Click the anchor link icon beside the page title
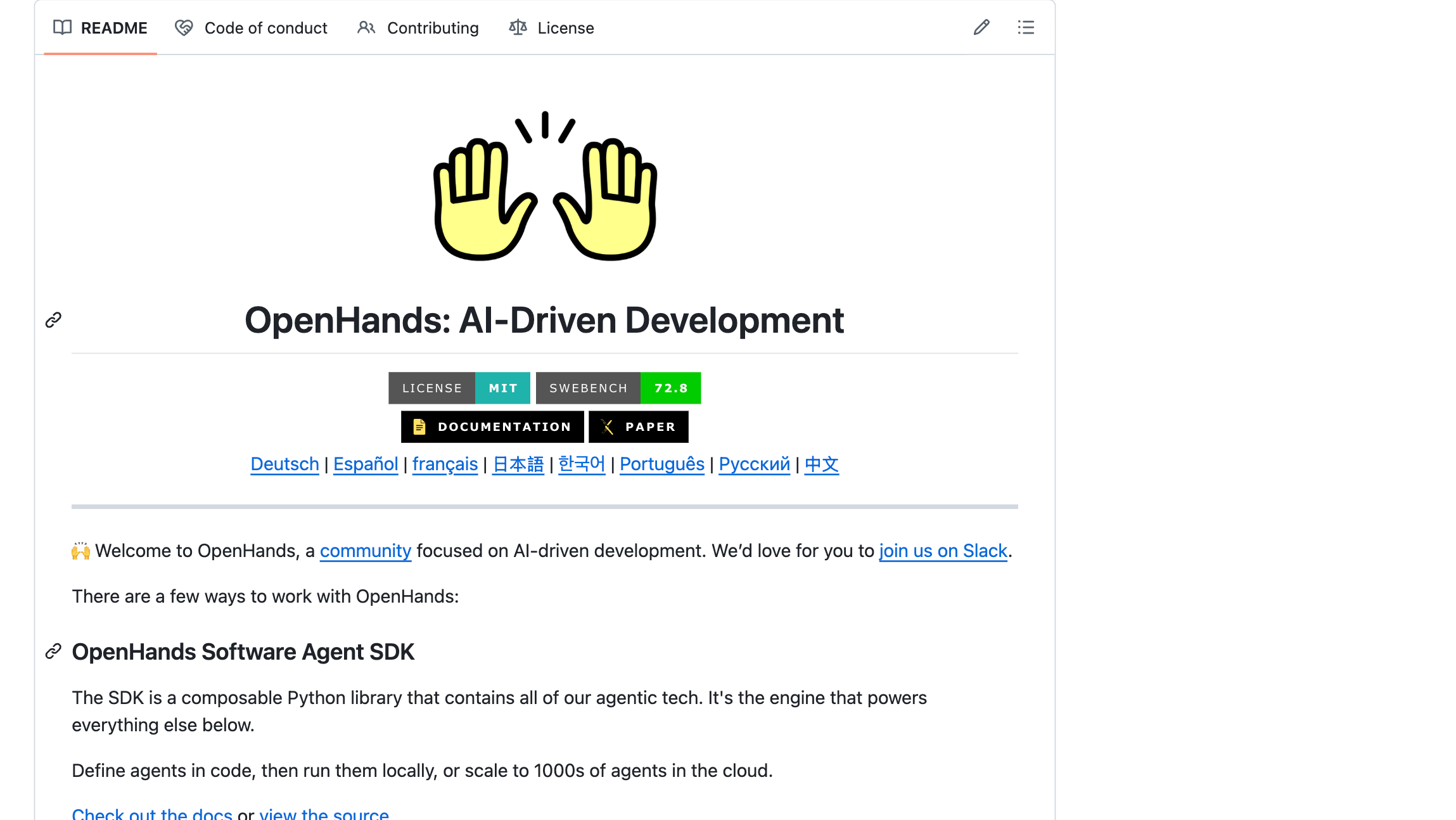The width and height of the screenshot is (1456, 820). (53, 320)
